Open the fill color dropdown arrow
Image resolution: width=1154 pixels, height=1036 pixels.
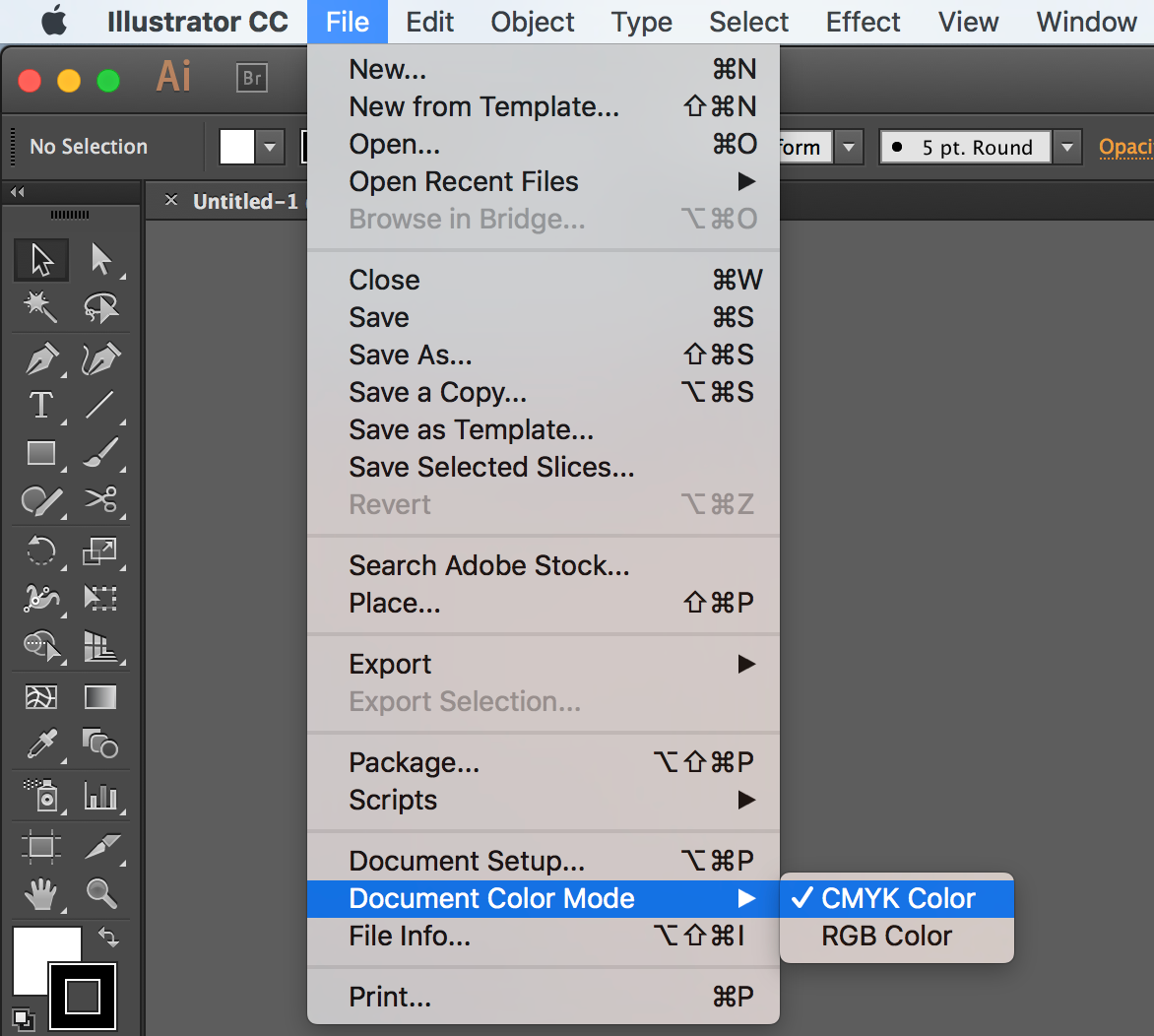(x=271, y=148)
